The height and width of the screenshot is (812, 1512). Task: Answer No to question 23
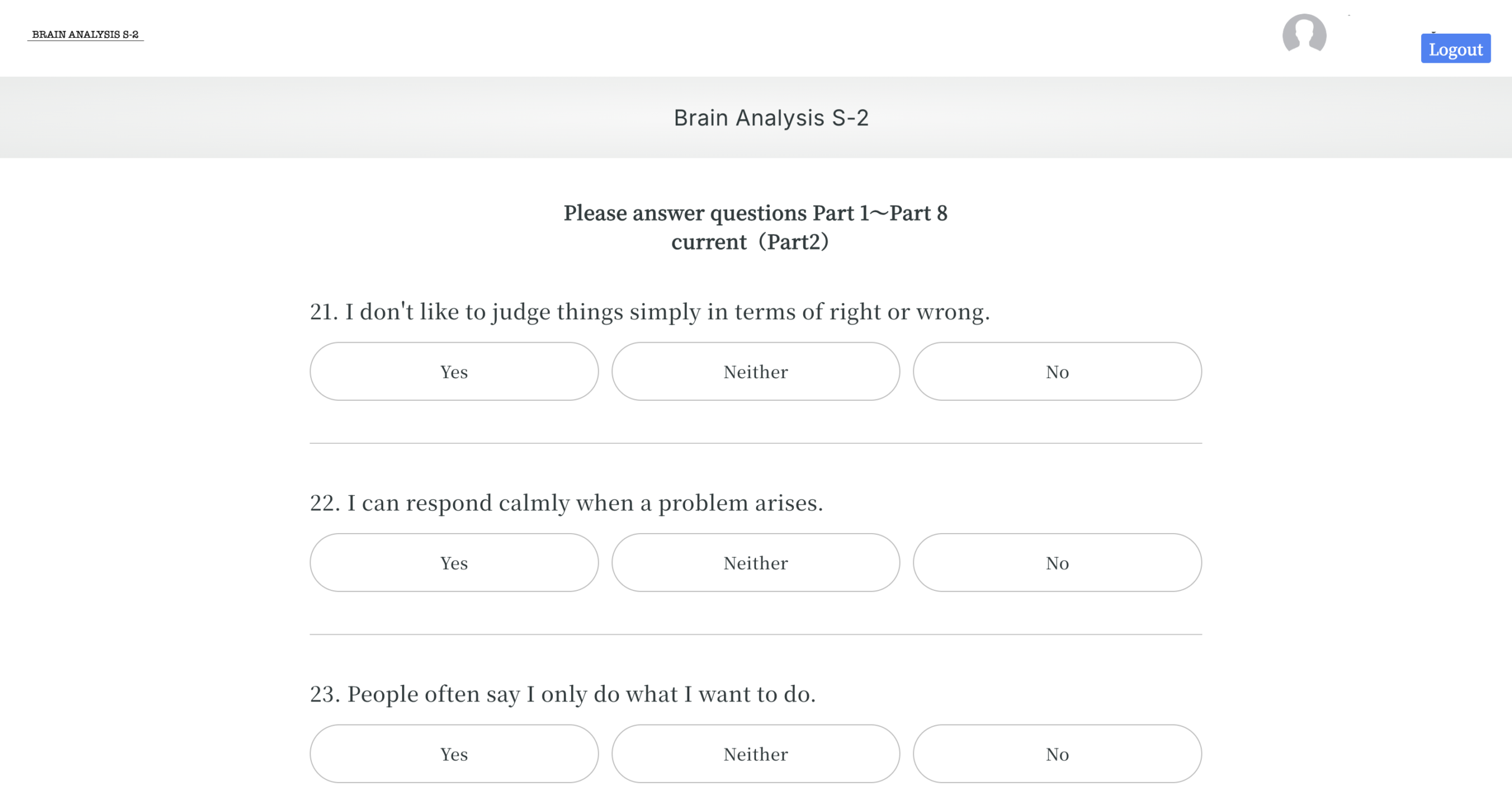(1057, 753)
